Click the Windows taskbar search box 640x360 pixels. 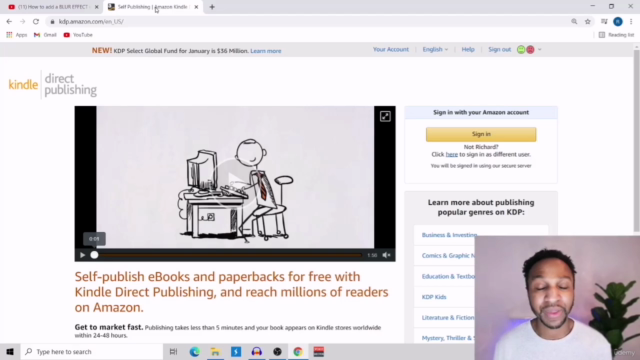tap(92, 351)
